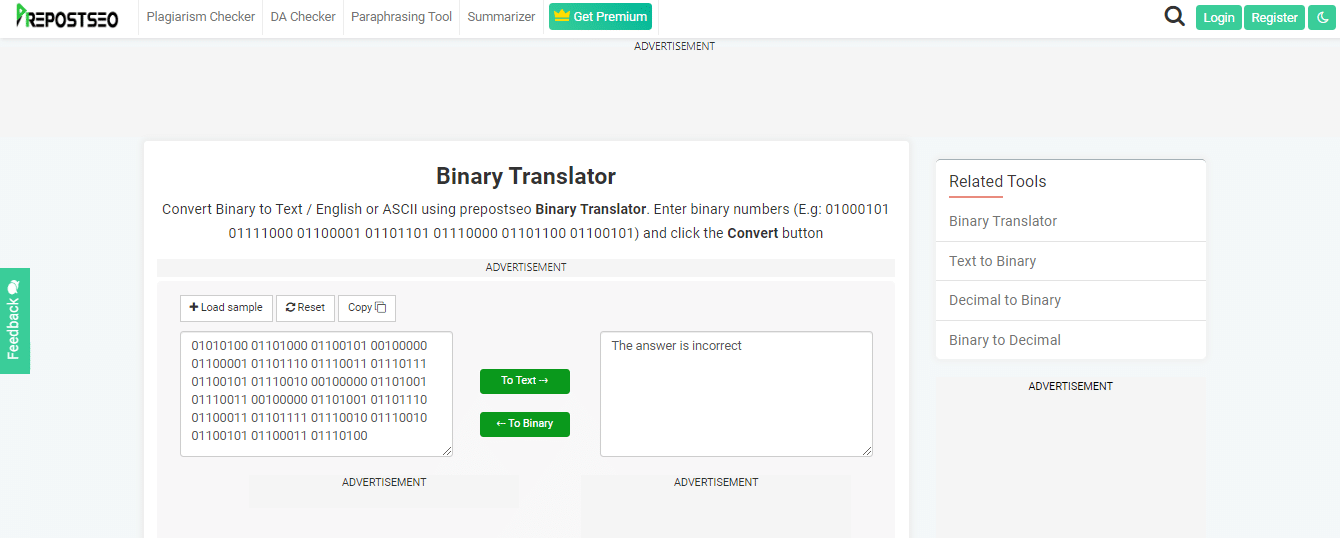
Task: Load sample binary input
Action: click(226, 308)
